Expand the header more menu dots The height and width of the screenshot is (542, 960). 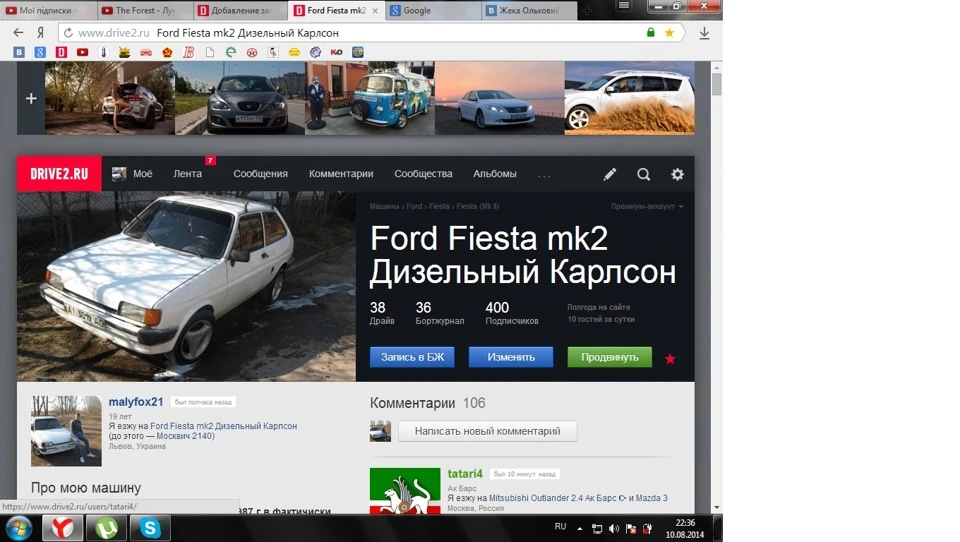point(544,176)
